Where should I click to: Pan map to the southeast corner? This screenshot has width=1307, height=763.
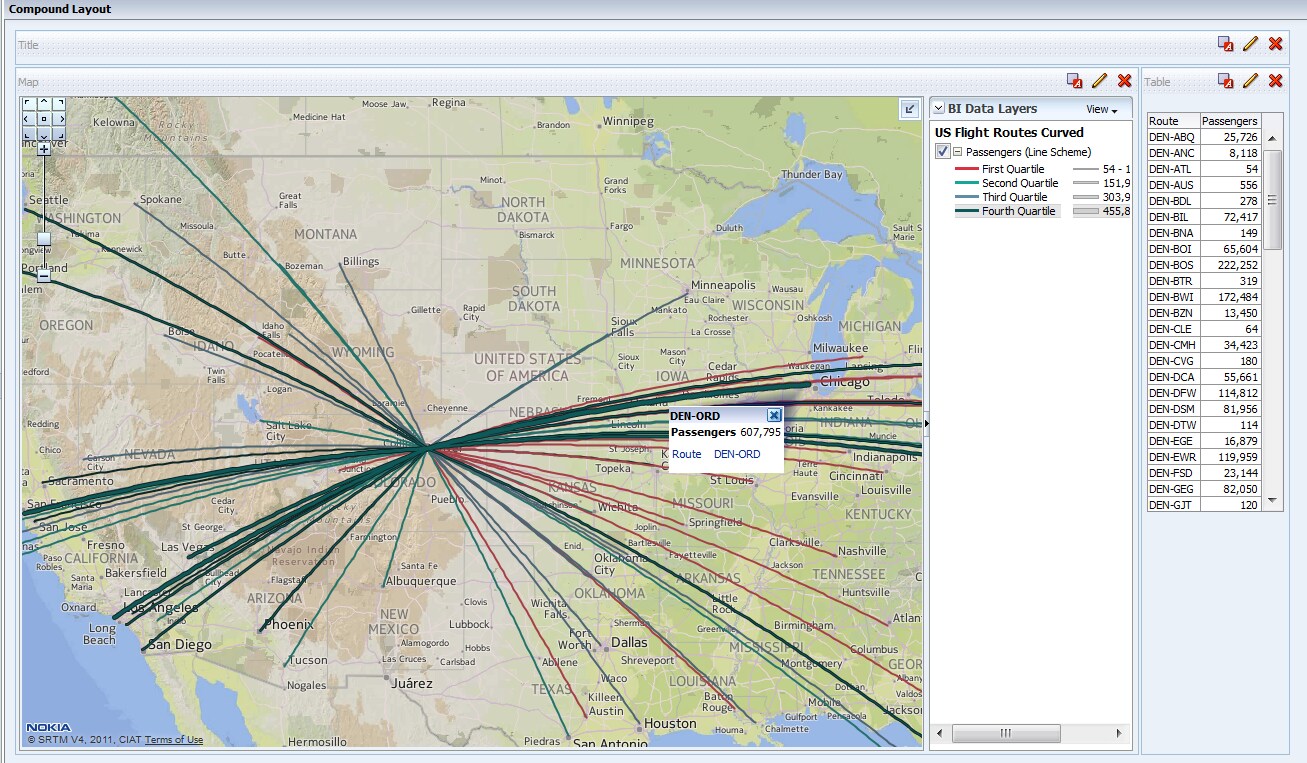tap(59, 133)
